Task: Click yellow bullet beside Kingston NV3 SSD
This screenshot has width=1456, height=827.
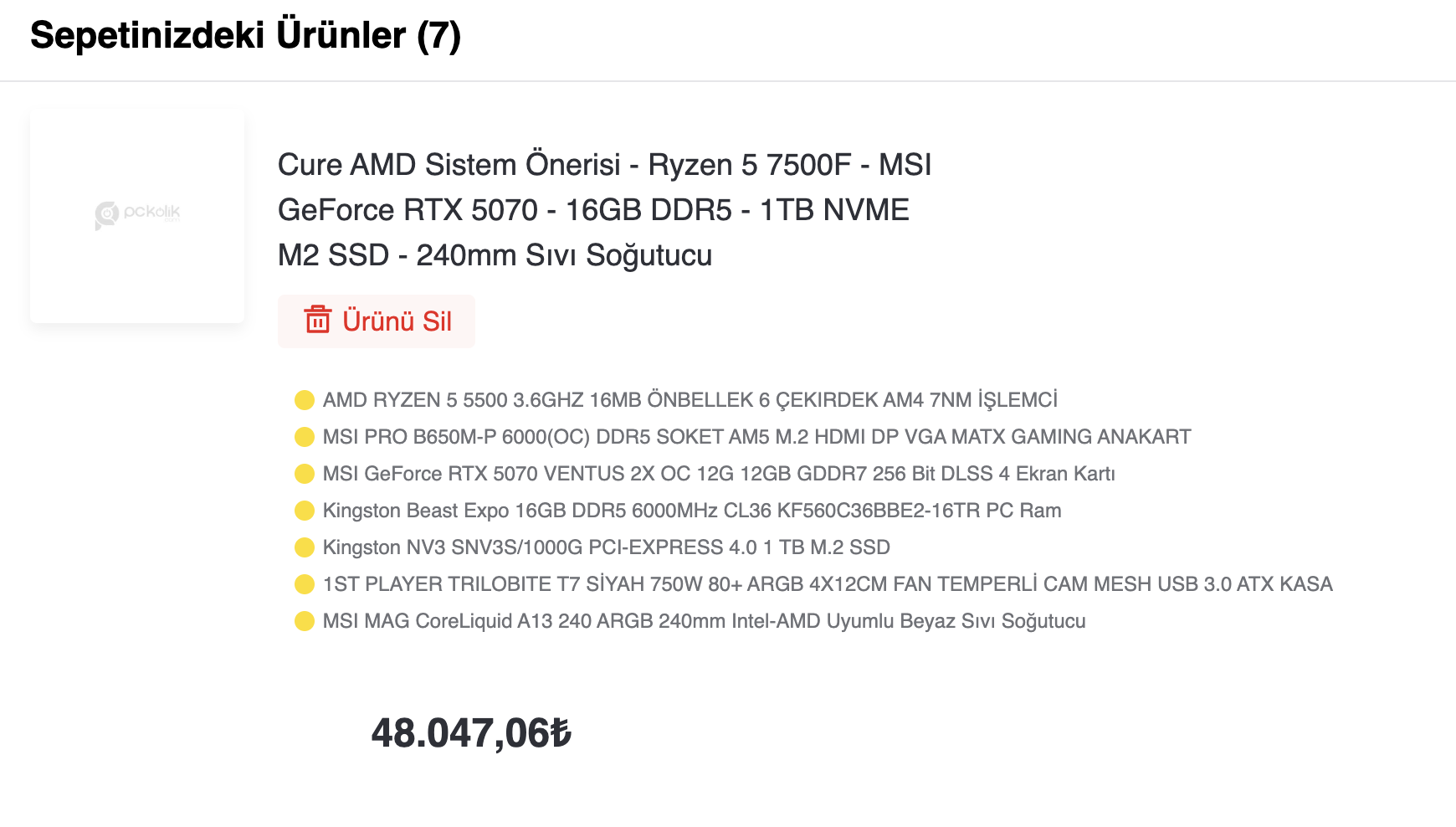Action: [x=305, y=547]
